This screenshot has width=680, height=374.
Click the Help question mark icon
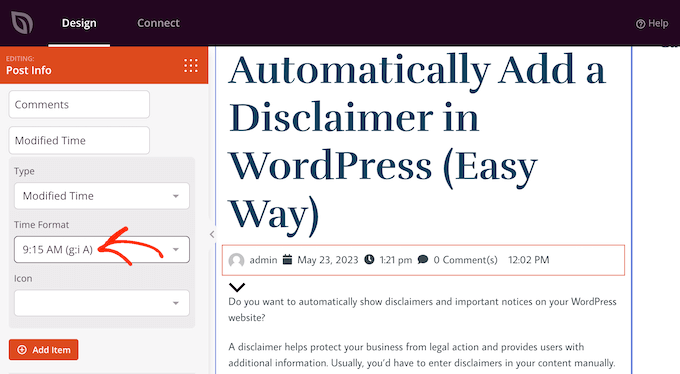pyautogui.click(x=641, y=24)
